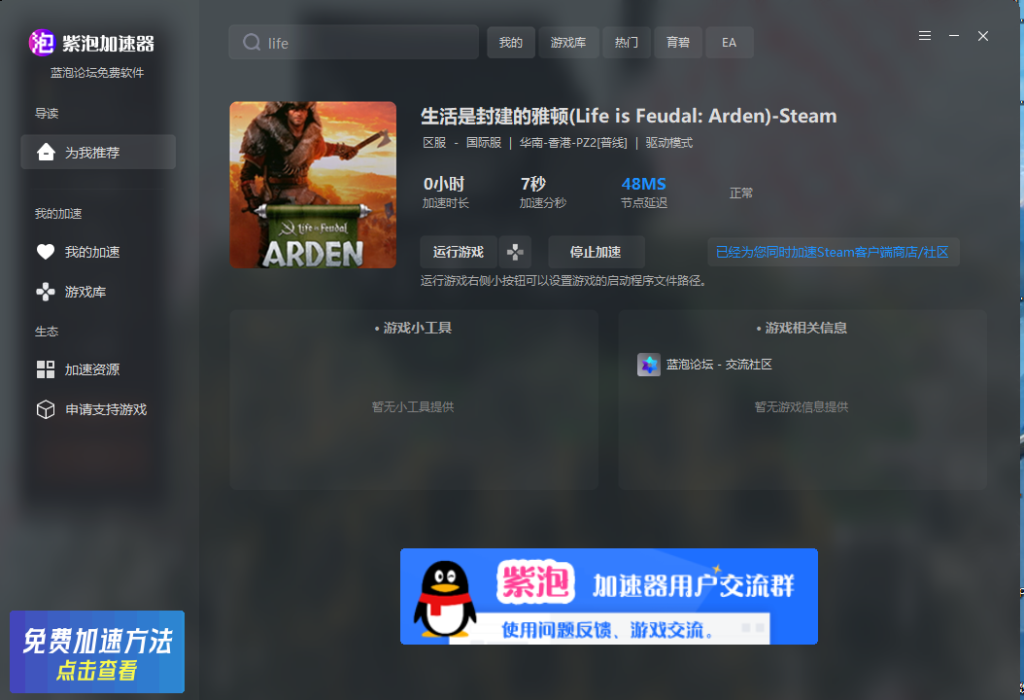Open the hamburger menu icon
The image size is (1024, 700).
925,36
